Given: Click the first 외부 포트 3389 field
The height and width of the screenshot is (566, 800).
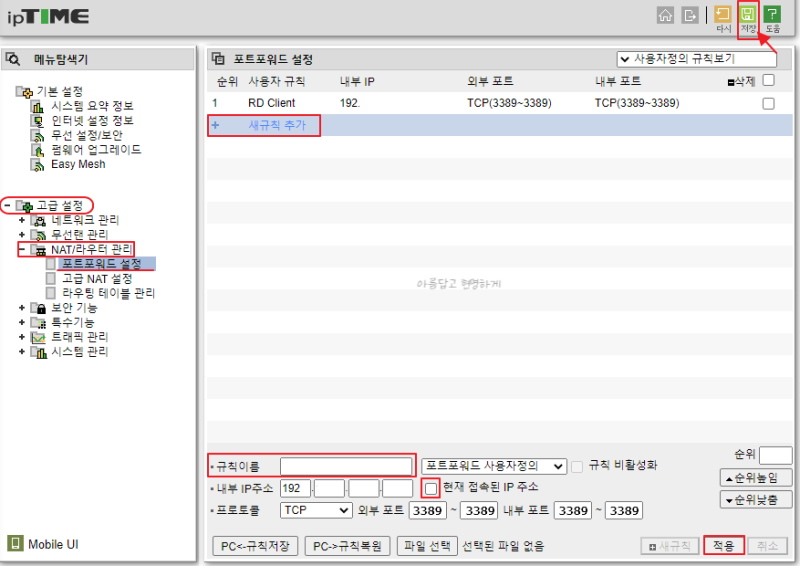Looking at the screenshot, I should pyautogui.click(x=428, y=510).
